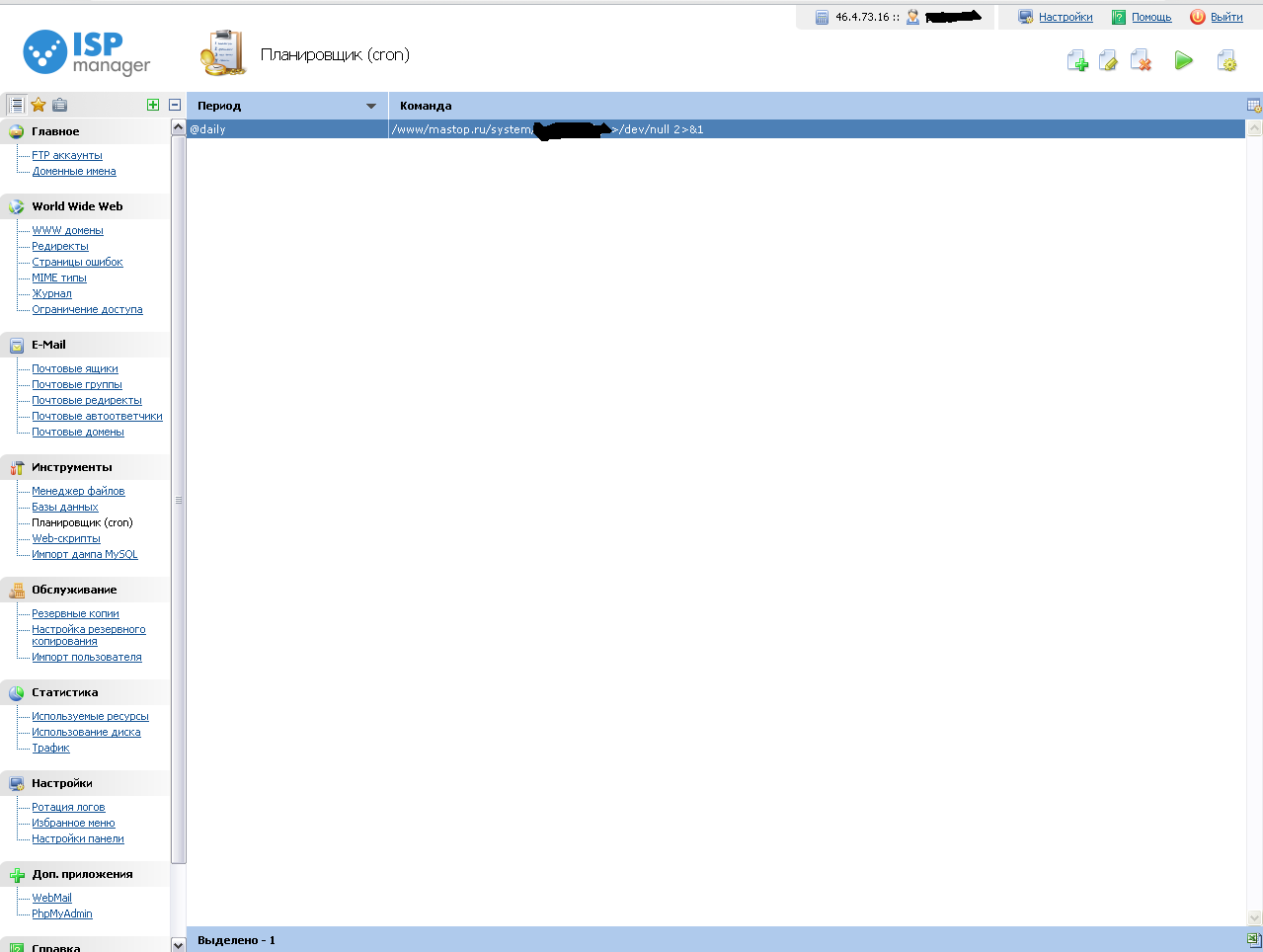Open cron settings gear document icon
Image resolution: width=1263 pixels, height=952 pixels.
coord(1226,61)
